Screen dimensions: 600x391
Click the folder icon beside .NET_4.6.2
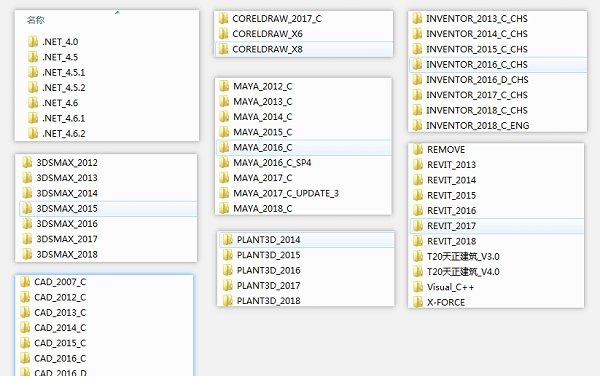click(x=33, y=133)
